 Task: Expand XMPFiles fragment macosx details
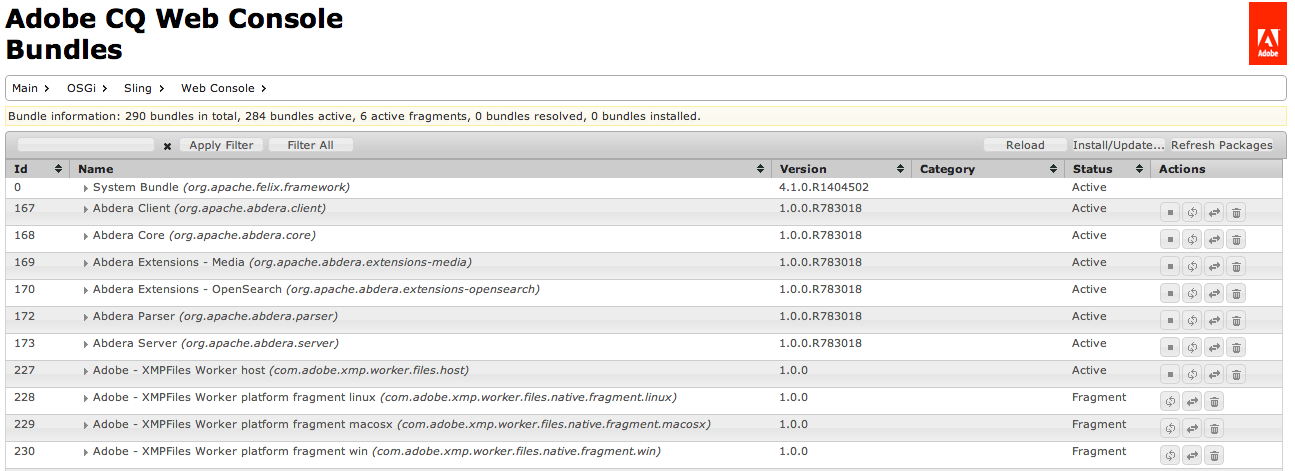(86, 425)
